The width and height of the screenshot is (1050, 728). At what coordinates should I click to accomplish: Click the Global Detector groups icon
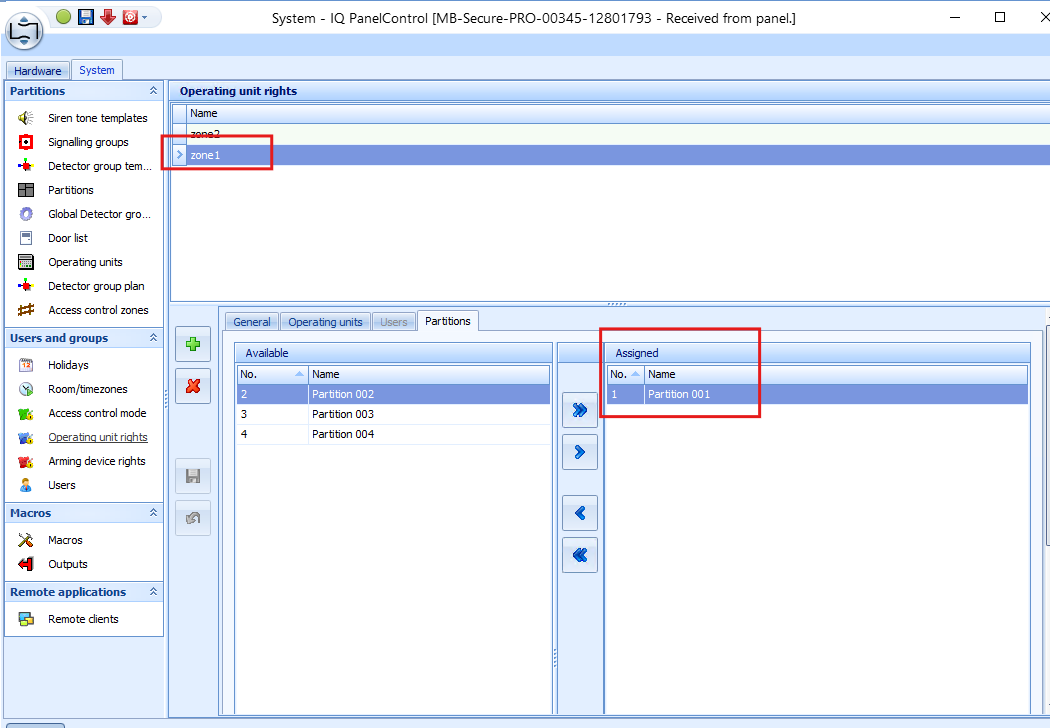pos(25,214)
